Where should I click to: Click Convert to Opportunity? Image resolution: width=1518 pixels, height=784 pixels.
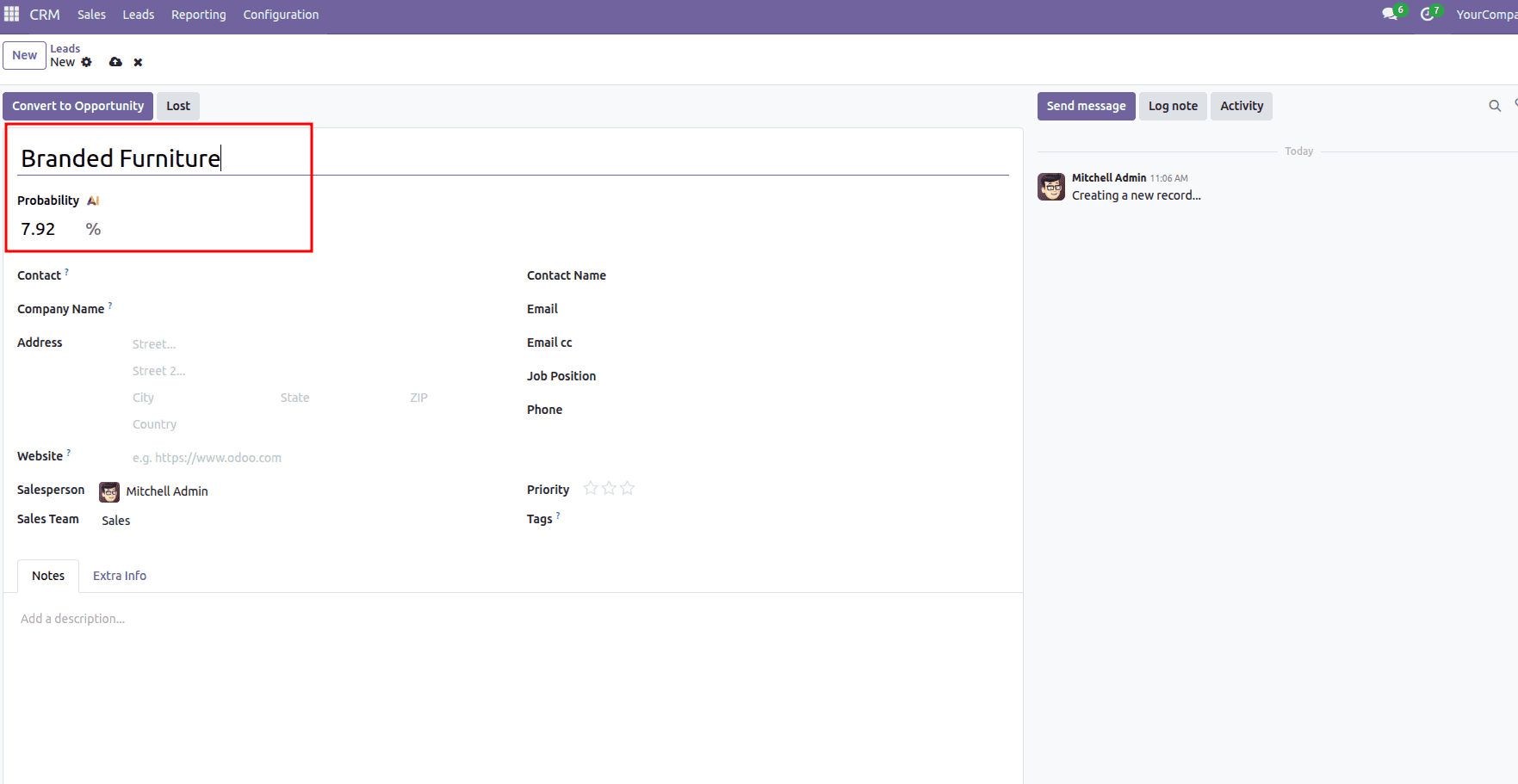tap(77, 106)
